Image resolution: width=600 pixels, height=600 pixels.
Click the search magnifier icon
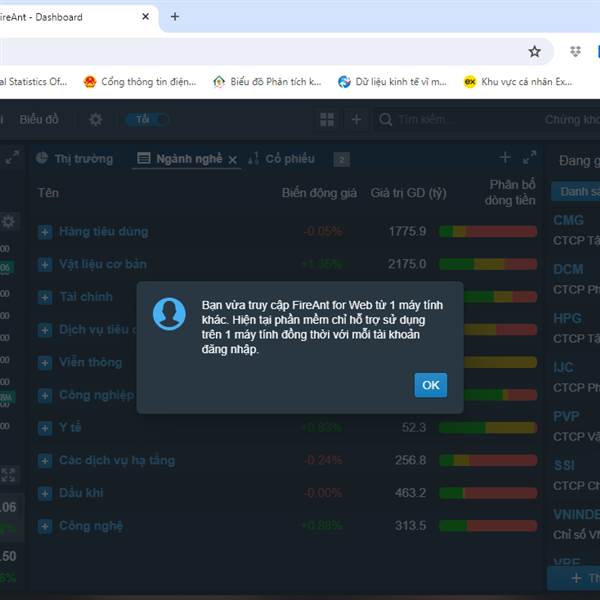point(385,120)
